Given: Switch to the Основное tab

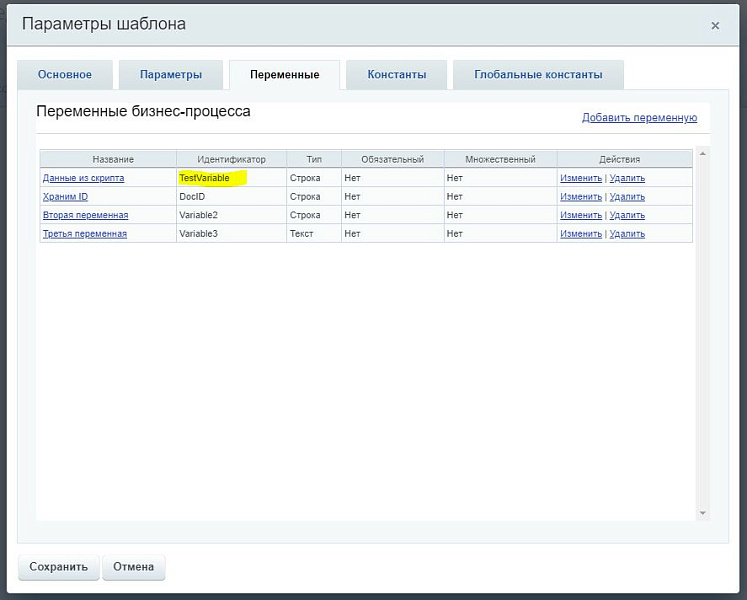Looking at the screenshot, I should tap(65, 75).
